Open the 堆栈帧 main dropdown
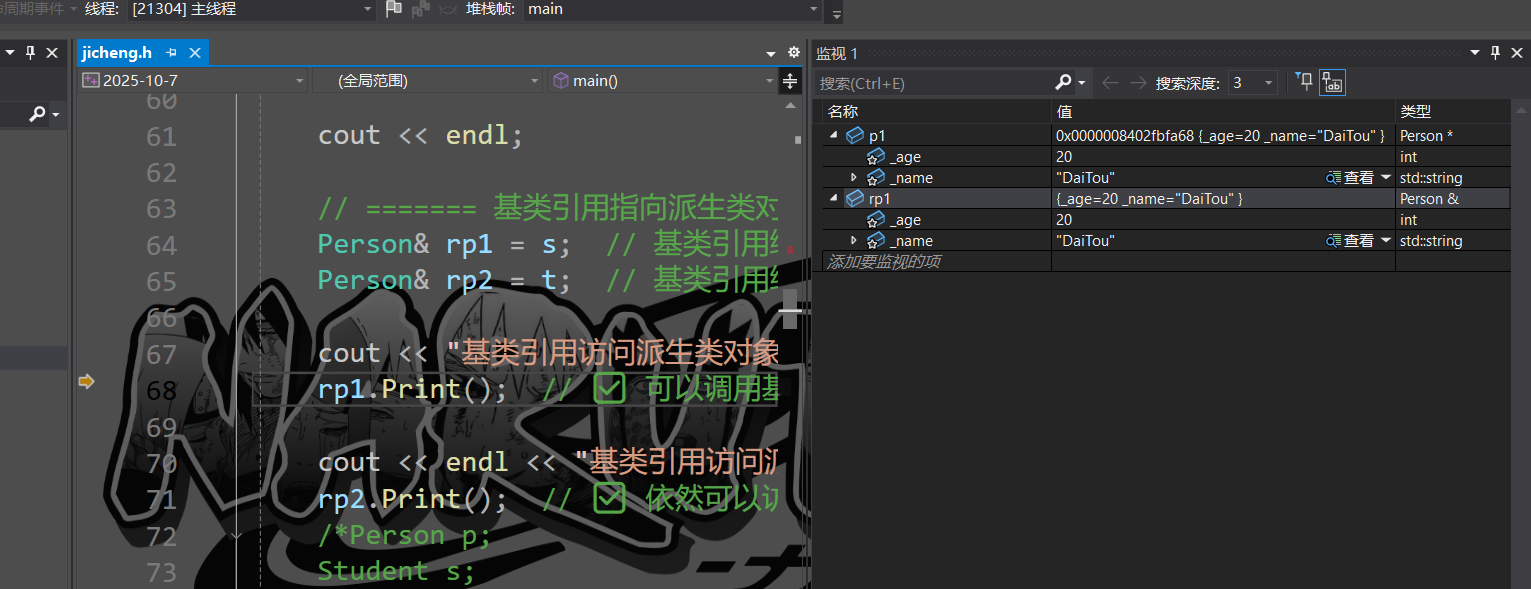This screenshot has height=589, width=1531. click(816, 9)
